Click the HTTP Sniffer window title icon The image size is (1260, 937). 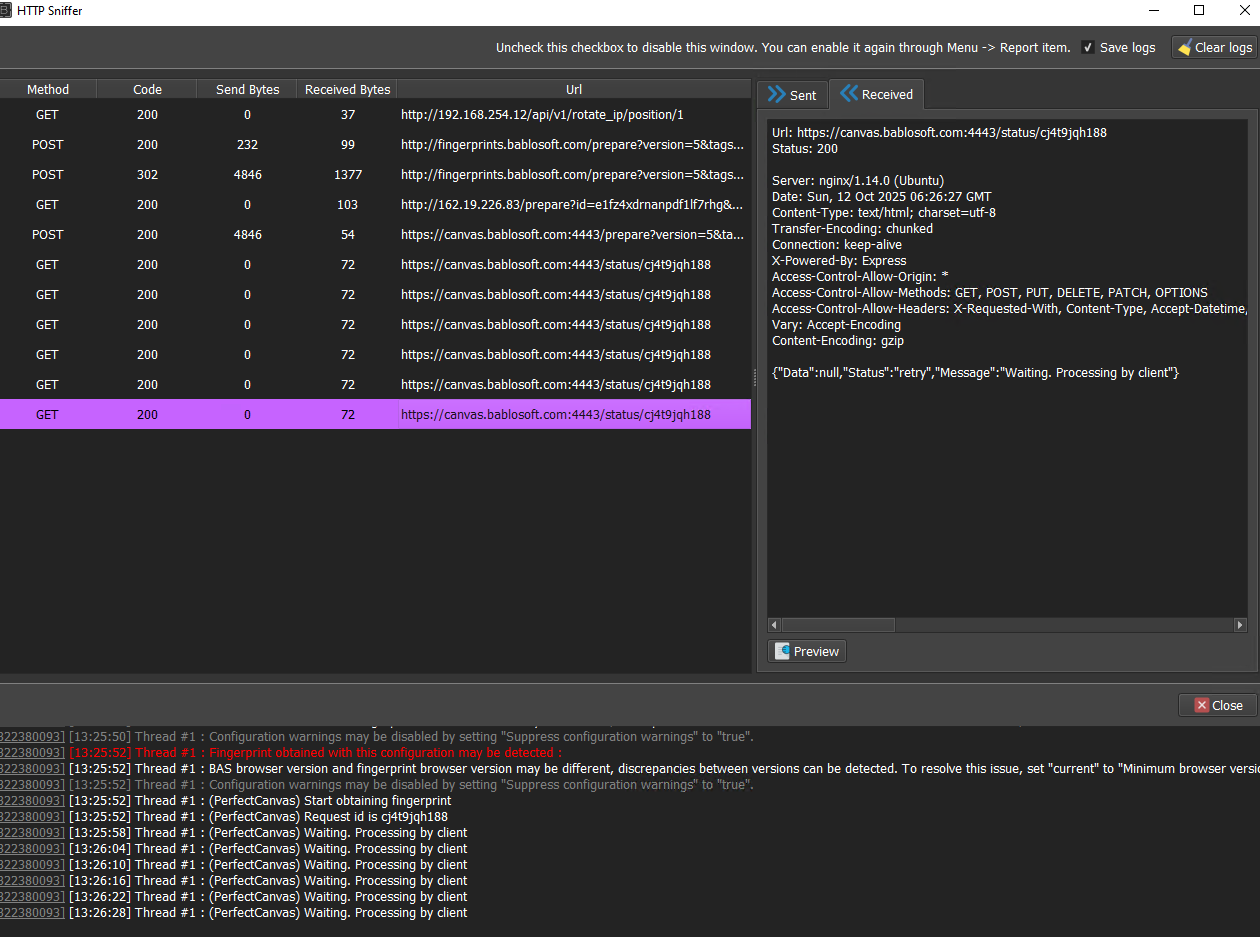click(x=5, y=11)
